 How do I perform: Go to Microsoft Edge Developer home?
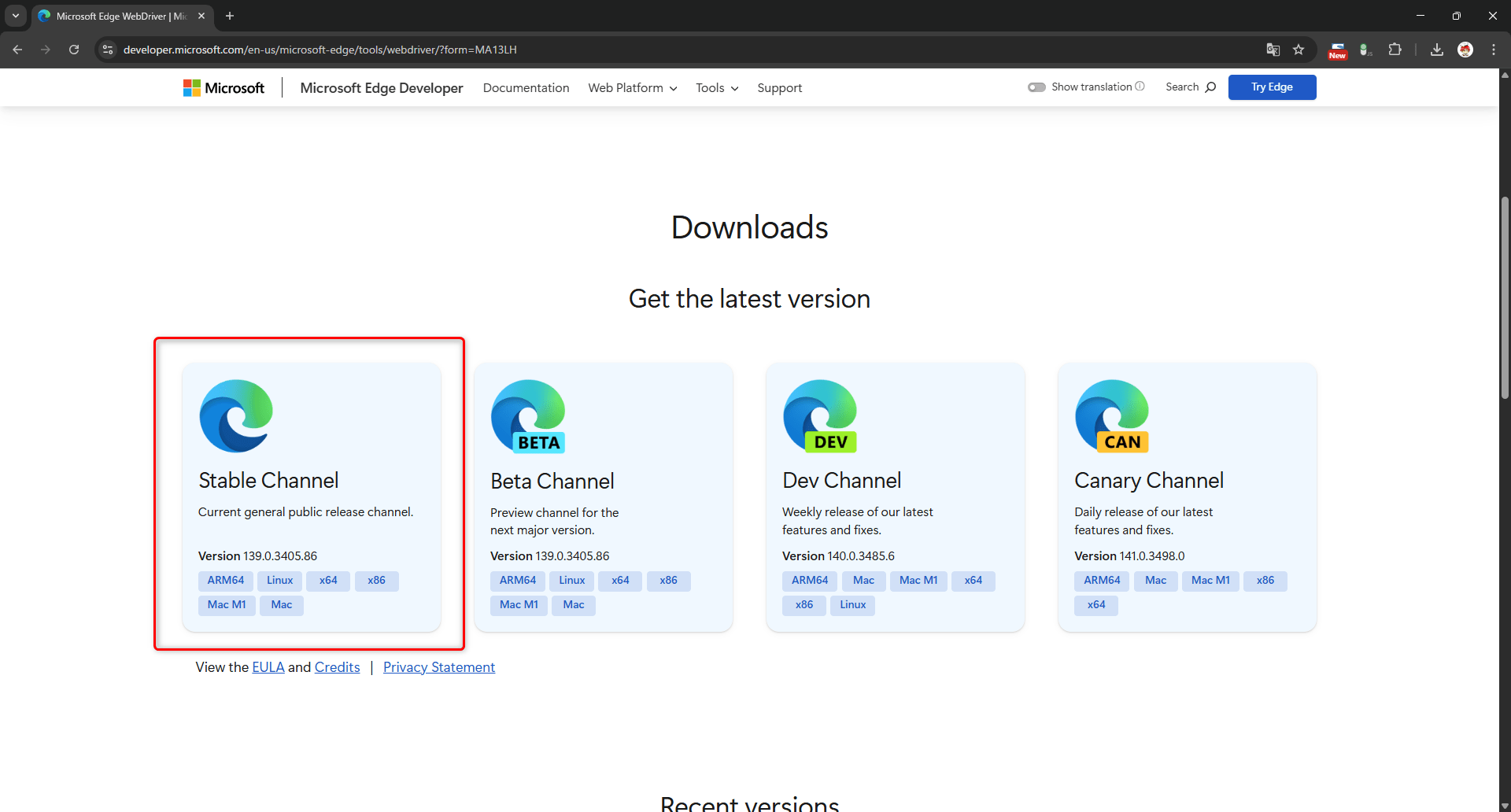click(382, 88)
